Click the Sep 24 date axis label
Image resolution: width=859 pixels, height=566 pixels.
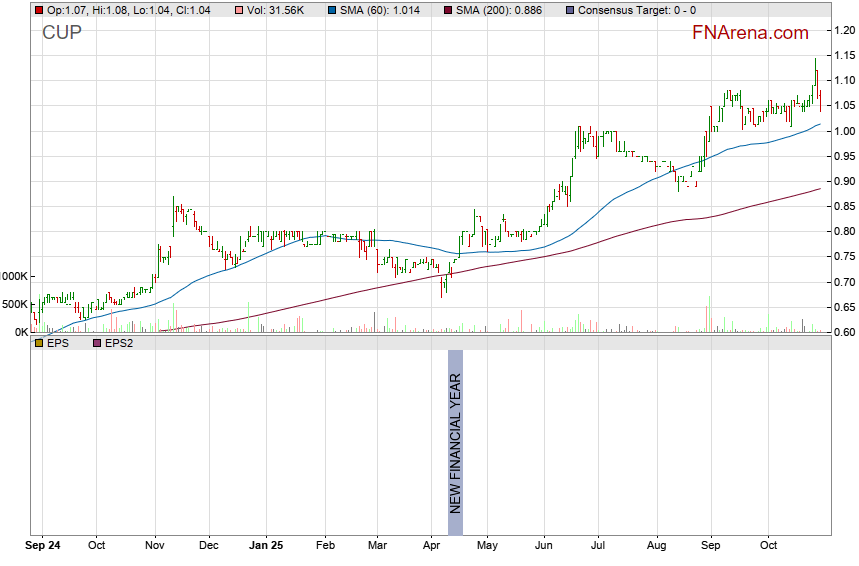tap(40, 546)
